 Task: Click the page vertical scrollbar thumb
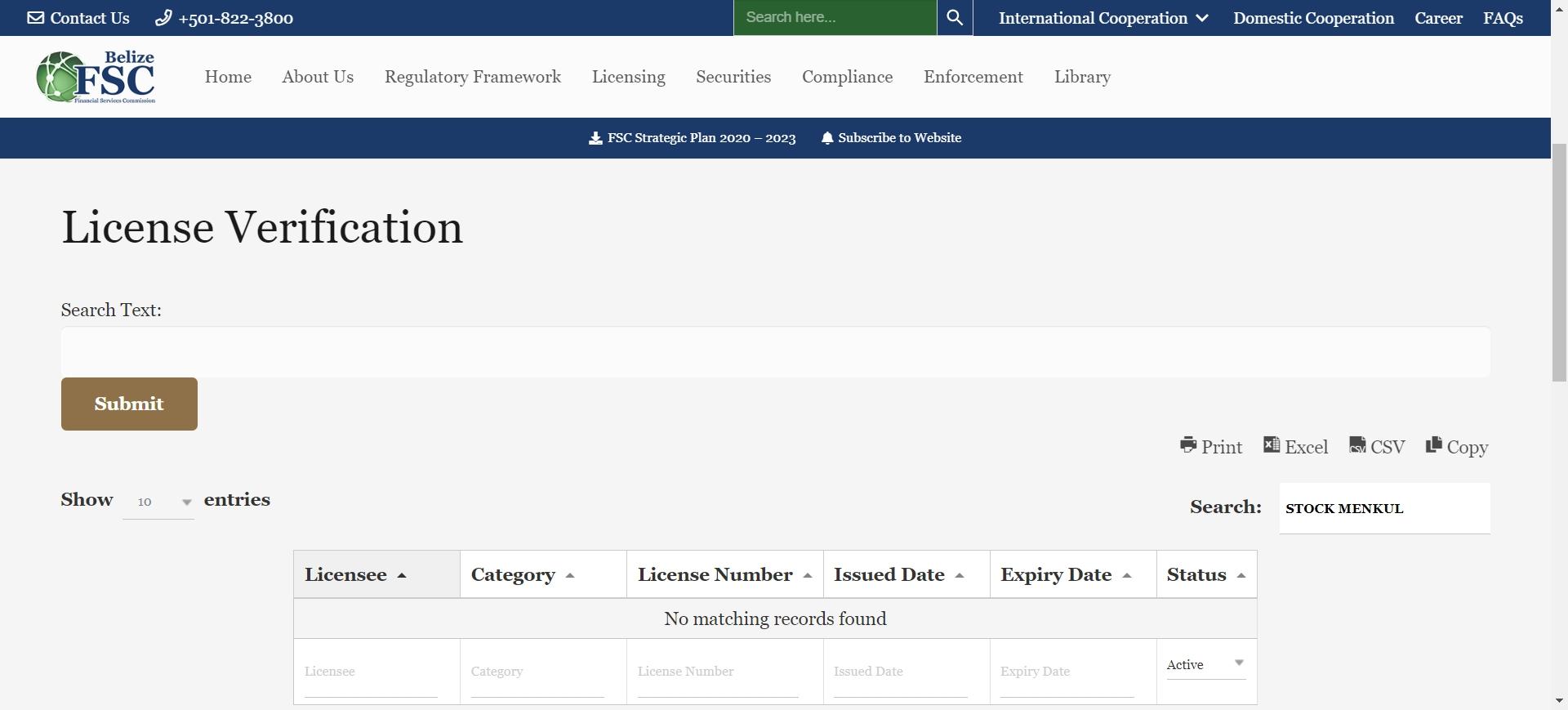[1559, 261]
